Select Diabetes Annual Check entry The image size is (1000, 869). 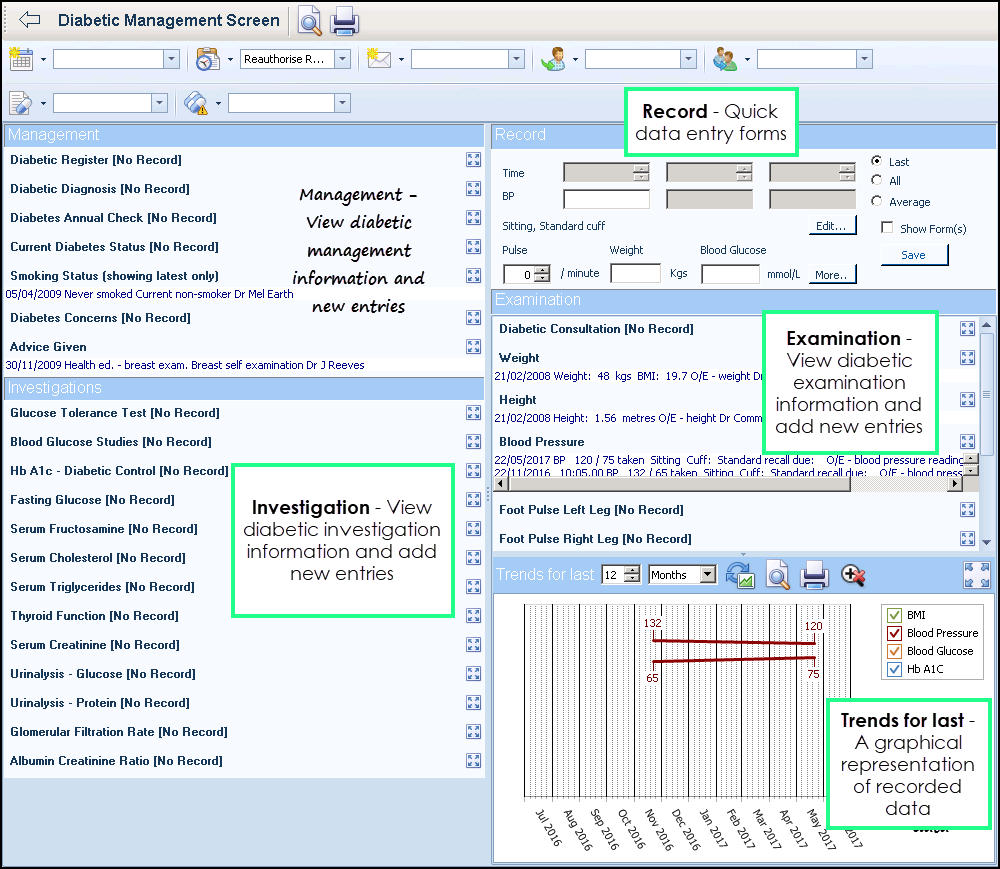point(112,218)
